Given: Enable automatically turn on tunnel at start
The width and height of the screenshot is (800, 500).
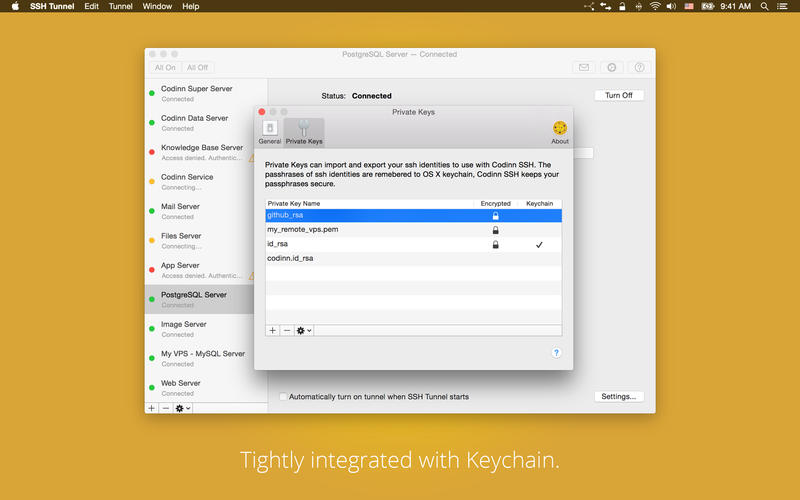Looking at the screenshot, I should [283, 397].
